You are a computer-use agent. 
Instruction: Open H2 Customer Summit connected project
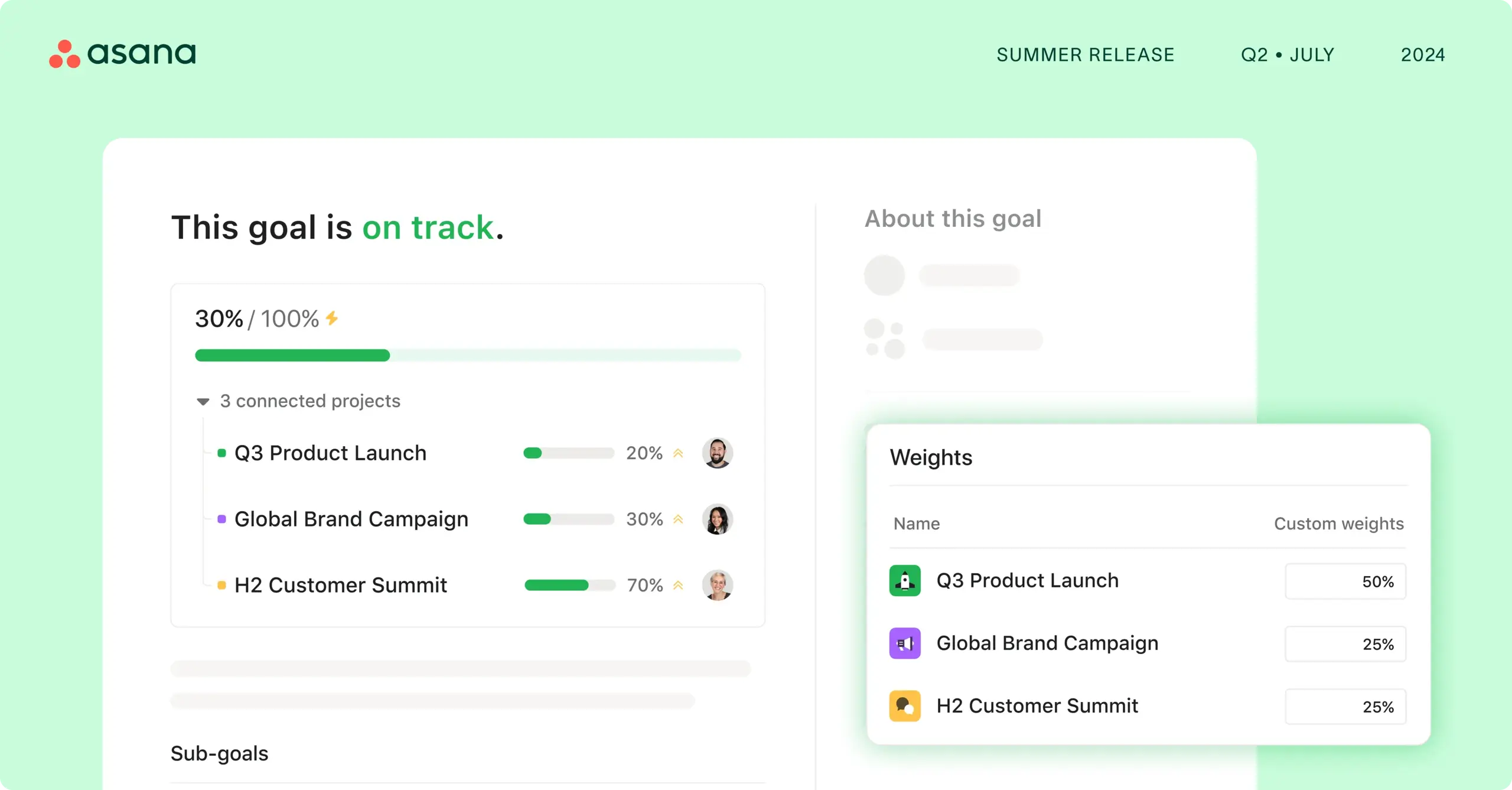(x=341, y=586)
